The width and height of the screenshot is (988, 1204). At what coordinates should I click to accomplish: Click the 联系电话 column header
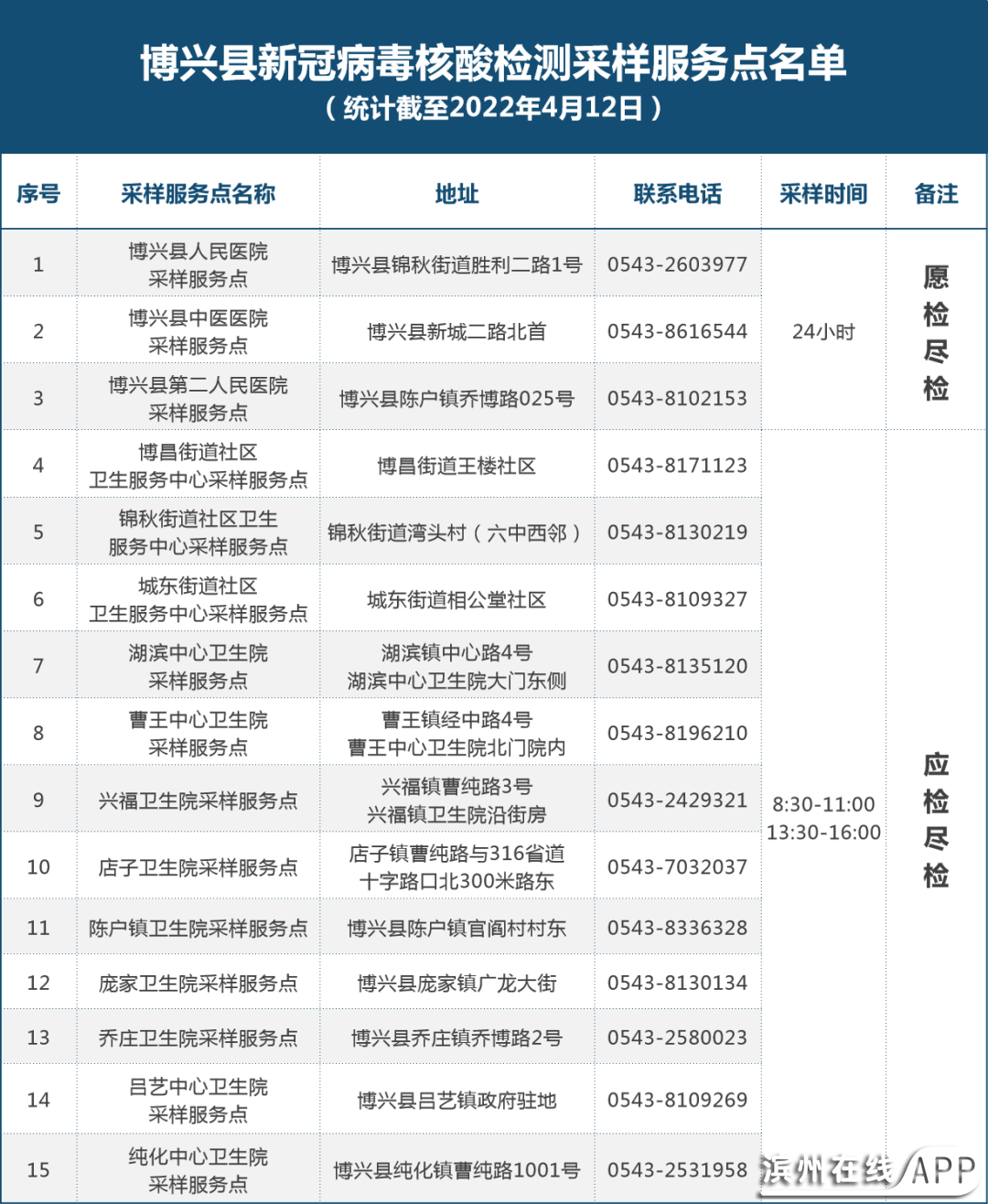[x=678, y=193]
